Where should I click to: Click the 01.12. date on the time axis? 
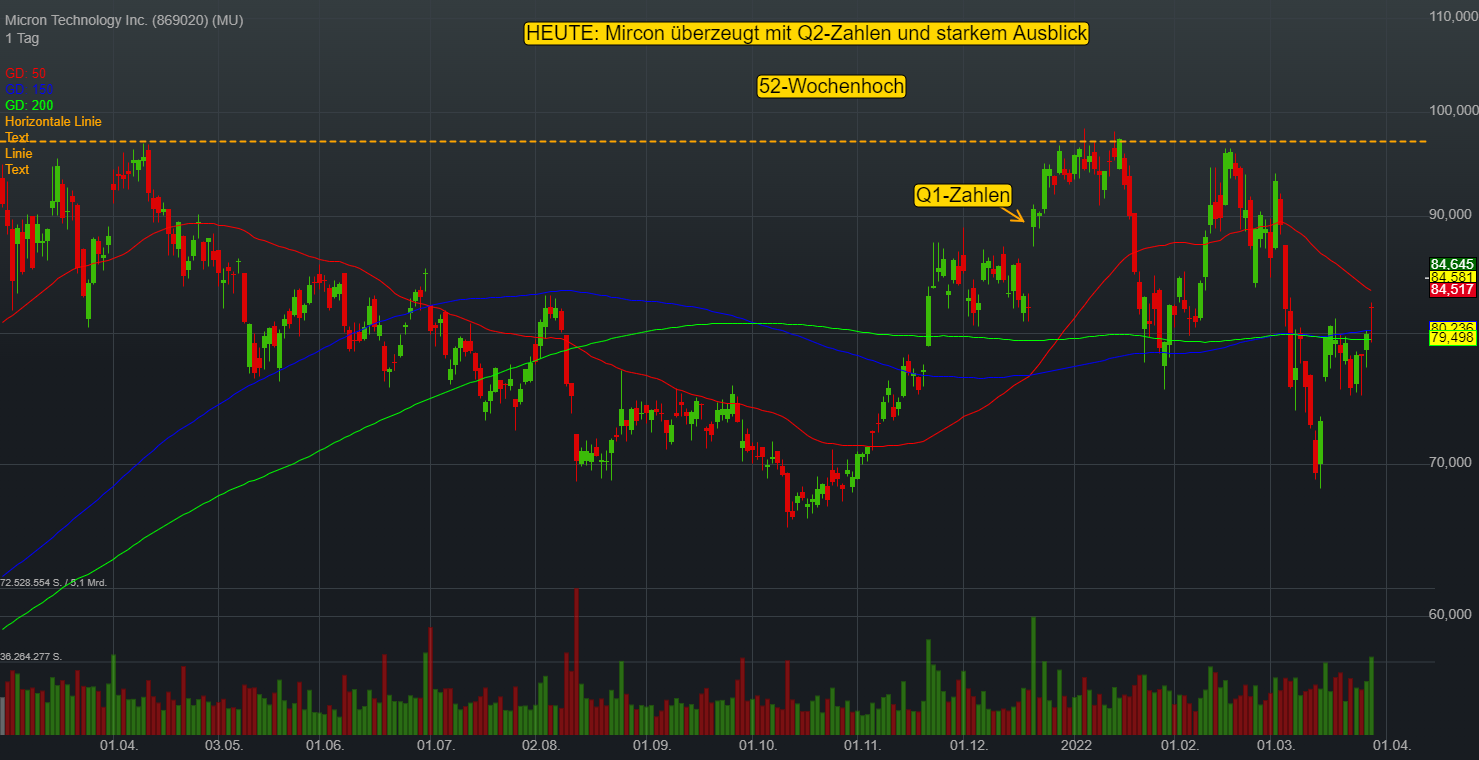click(x=968, y=746)
